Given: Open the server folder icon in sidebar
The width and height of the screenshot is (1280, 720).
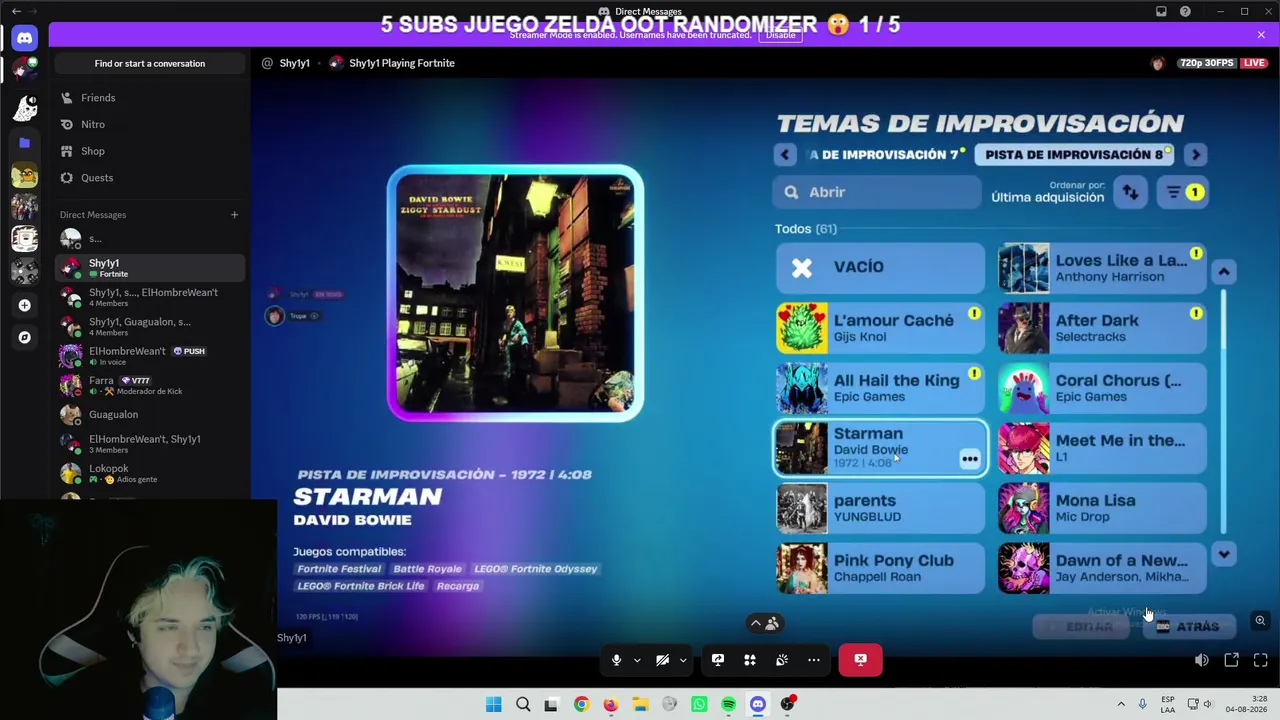Looking at the screenshot, I should 25,143.
